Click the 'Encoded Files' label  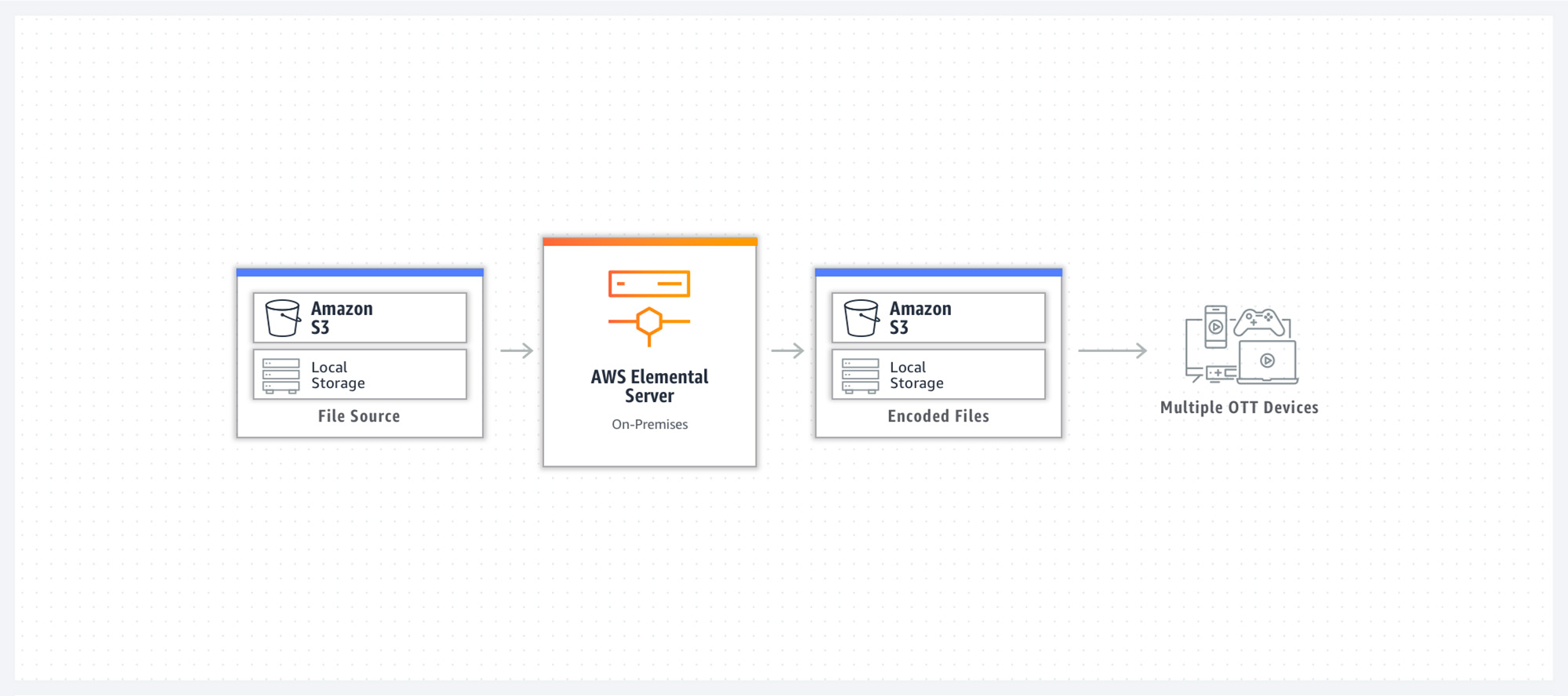tap(938, 416)
